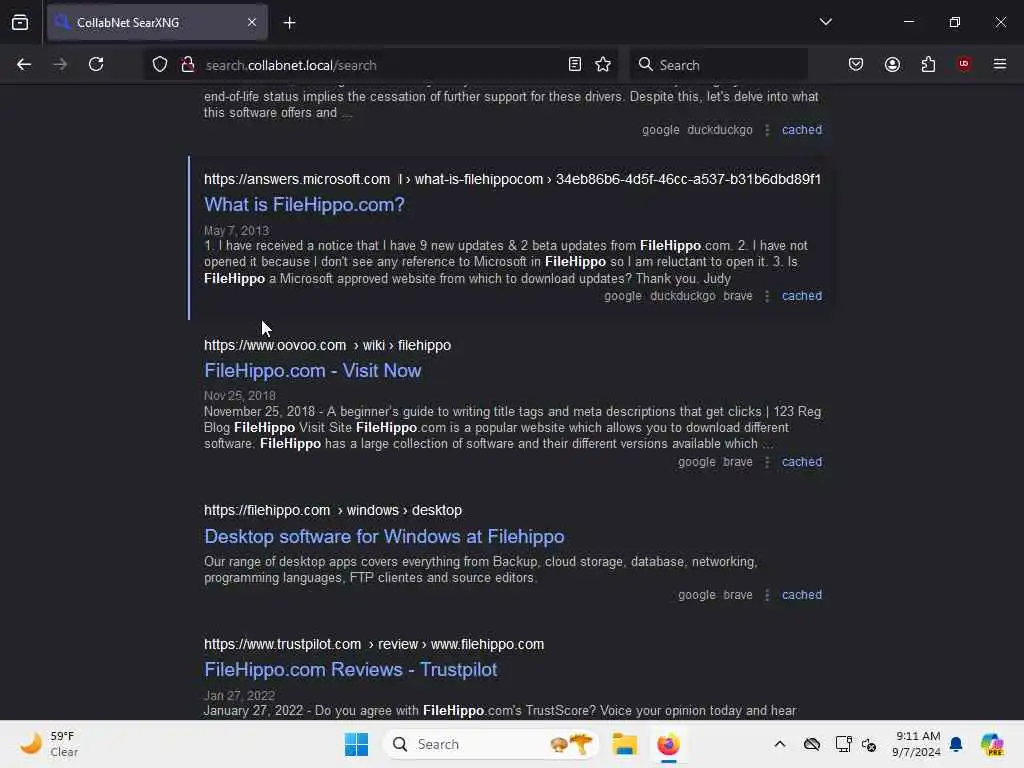Open cached link for filehippo.com desktop result
The height and width of the screenshot is (768, 1024).
pos(802,595)
